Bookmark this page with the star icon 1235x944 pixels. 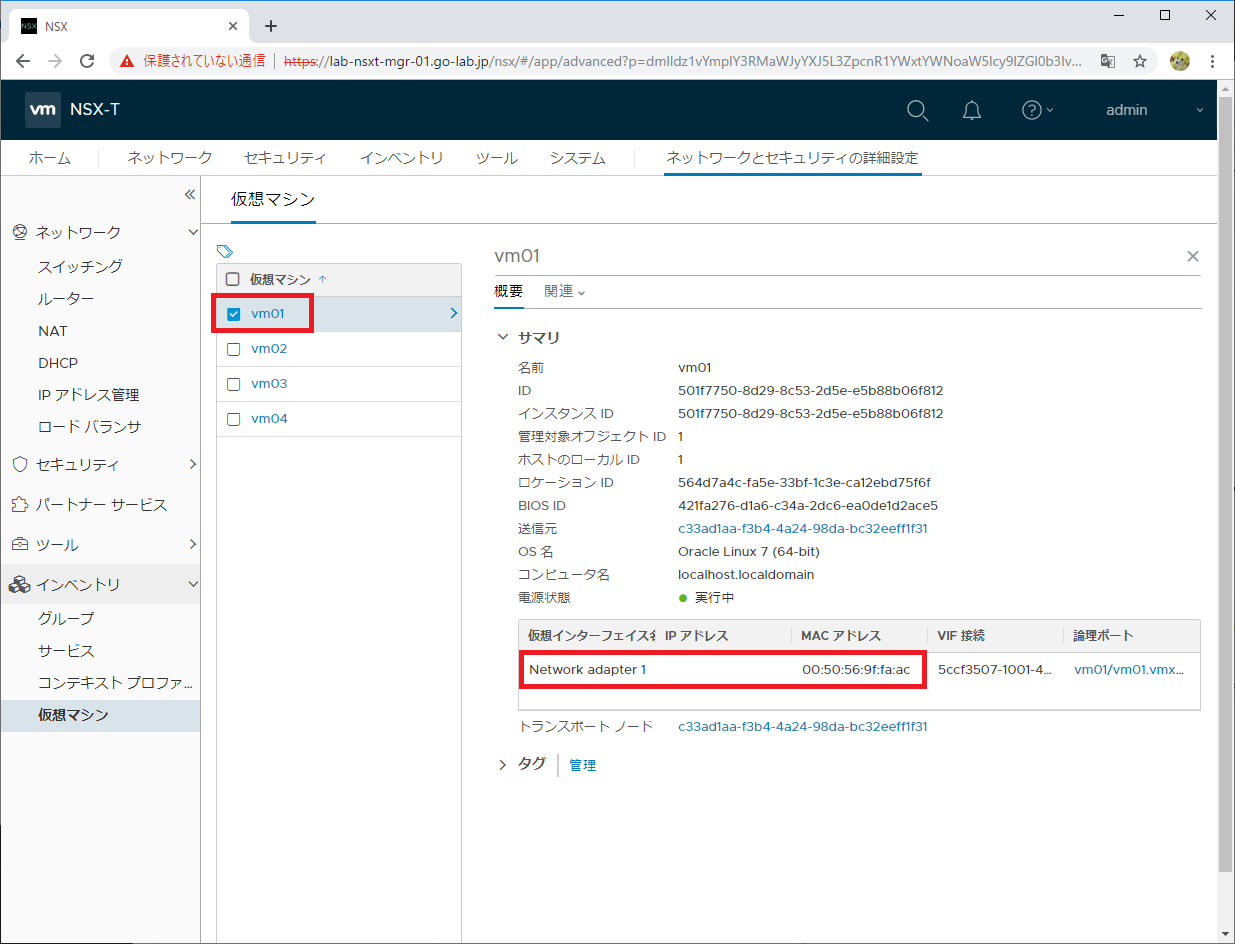1139,61
